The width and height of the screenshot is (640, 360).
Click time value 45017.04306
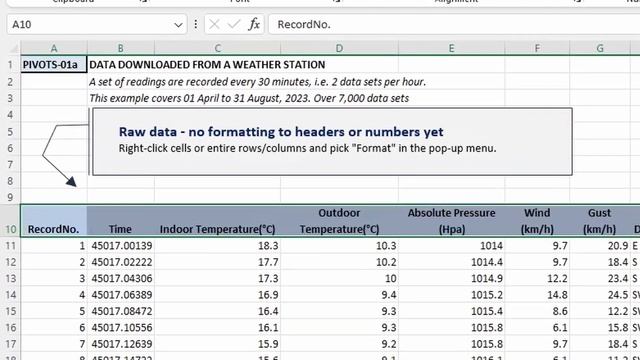(x=121, y=278)
